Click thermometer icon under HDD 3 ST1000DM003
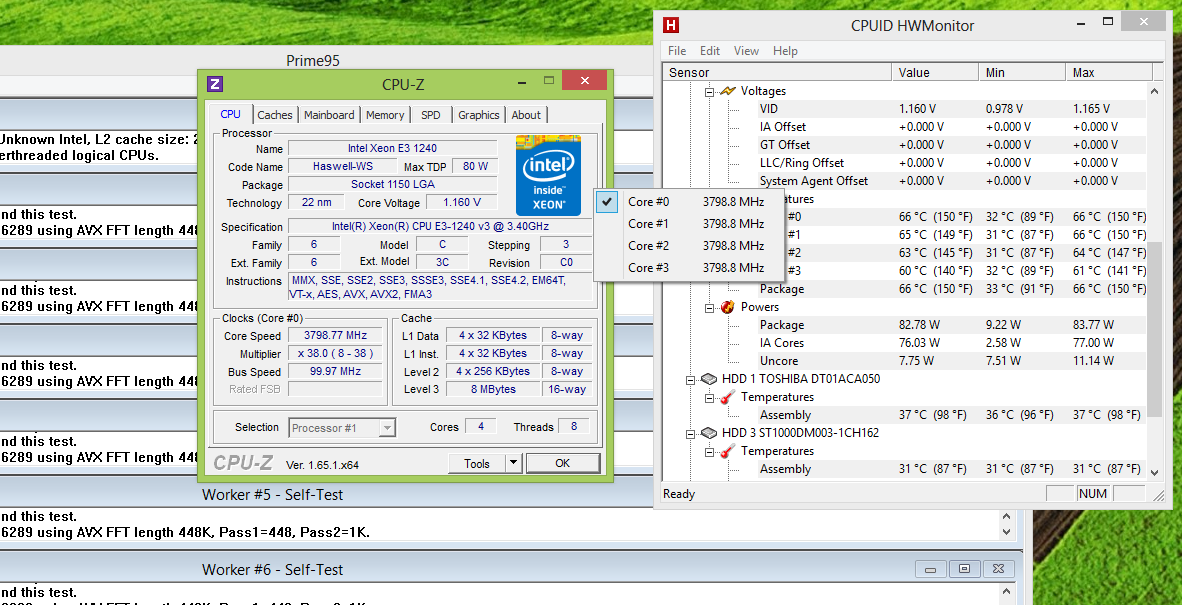Screen dimensions: 1182x605 (727, 451)
